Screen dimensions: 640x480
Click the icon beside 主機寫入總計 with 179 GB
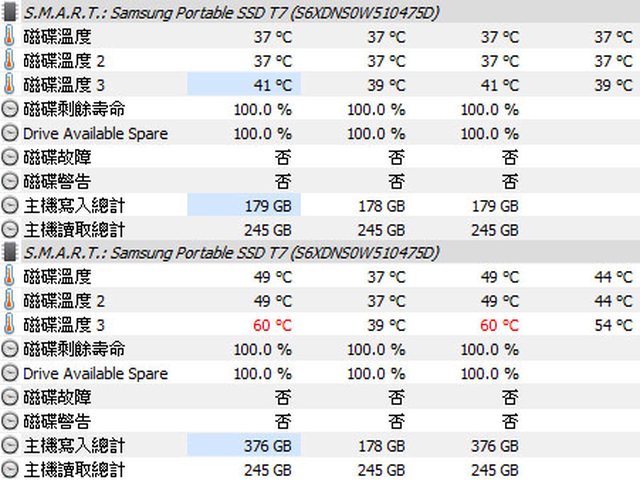(10, 205)
